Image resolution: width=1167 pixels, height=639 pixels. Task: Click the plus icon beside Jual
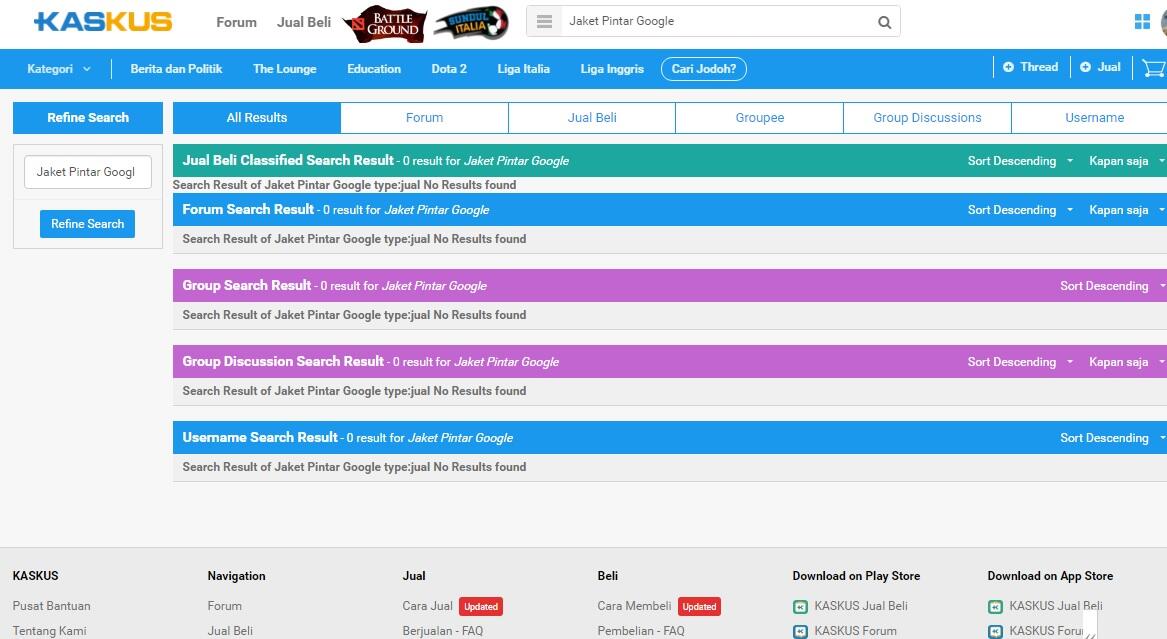tap(1085, 67)
